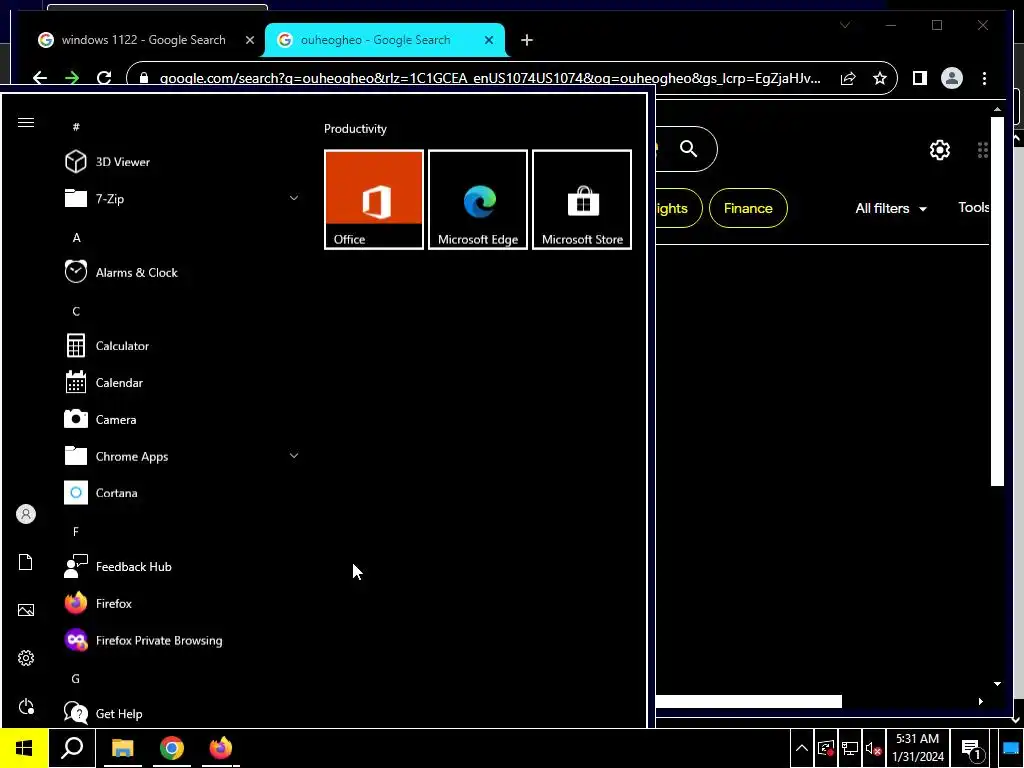Open Firefox on the taskbar
Screen dimensions: 1024x768
(x=221, y=748)
